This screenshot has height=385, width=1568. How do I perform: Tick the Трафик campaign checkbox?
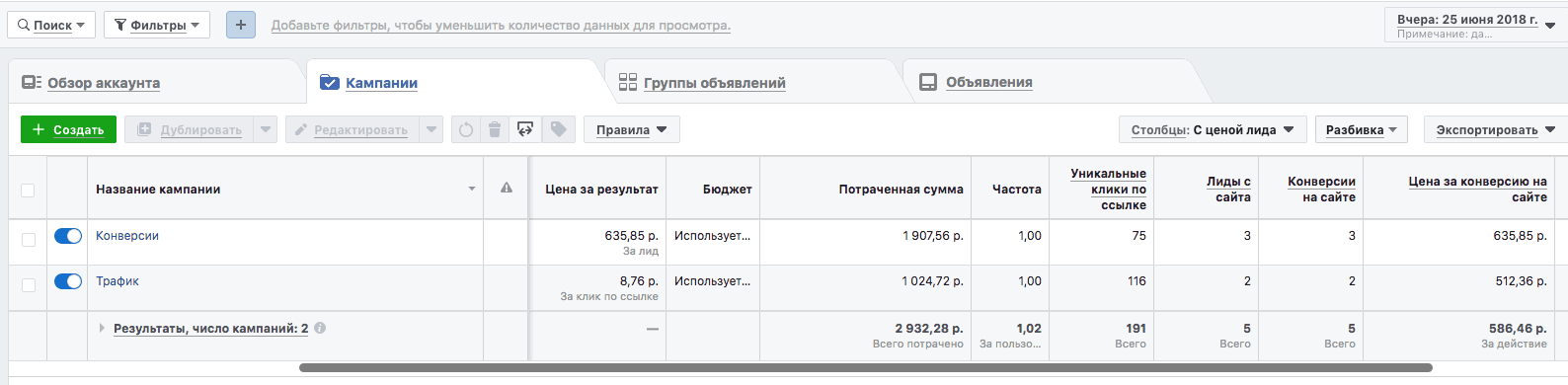[x=28, y=284]
